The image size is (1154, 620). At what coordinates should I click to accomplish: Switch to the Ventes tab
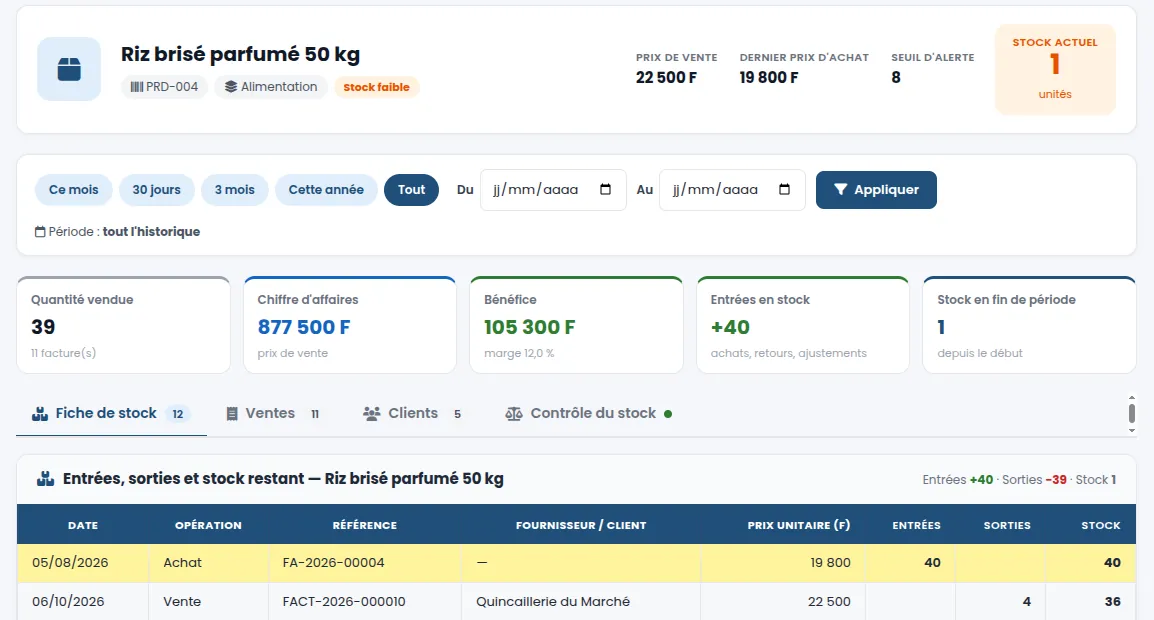272,414
